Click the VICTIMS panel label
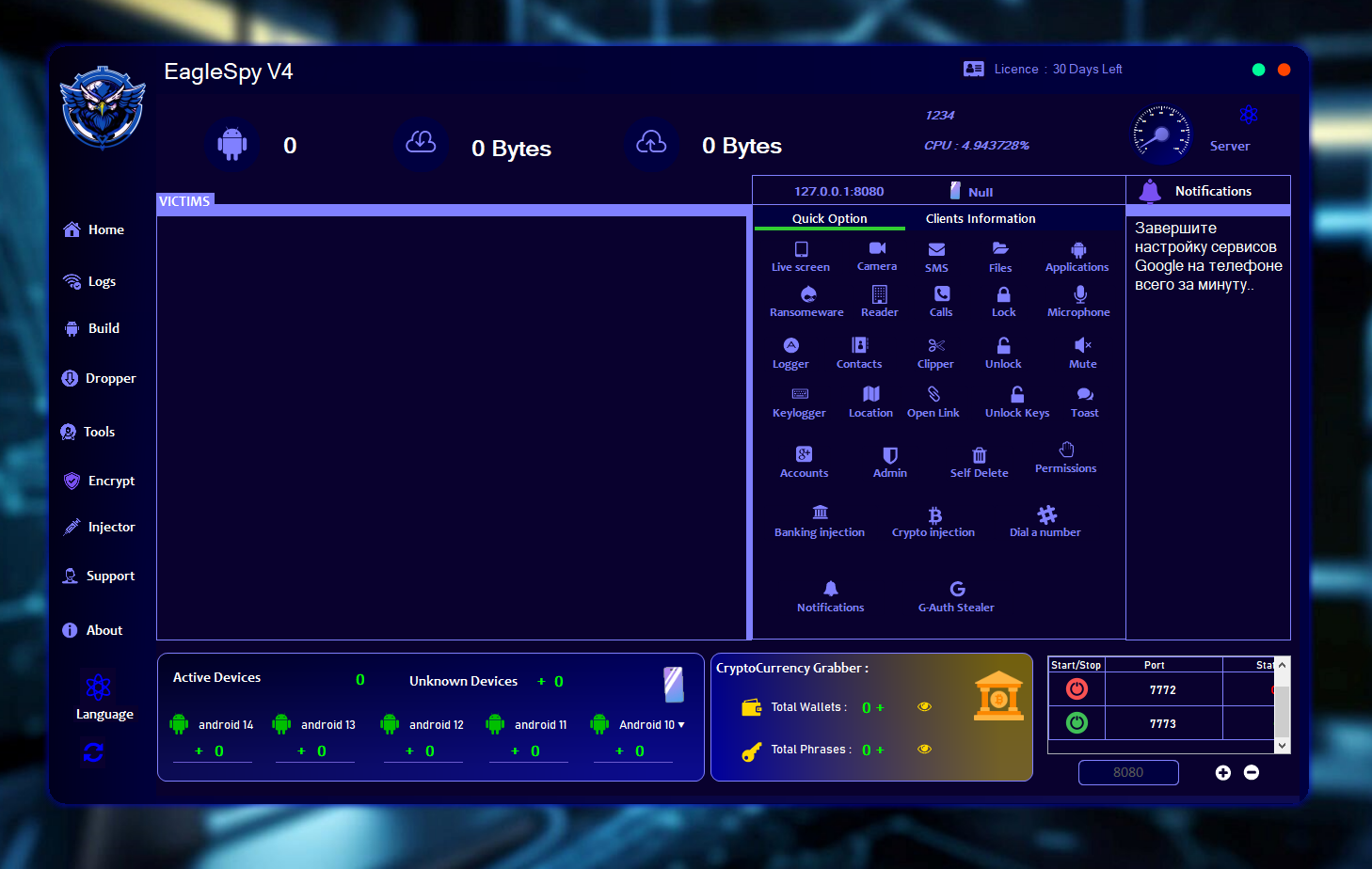The height and width of the screenshot is (869, 1372). pos(184,201)
